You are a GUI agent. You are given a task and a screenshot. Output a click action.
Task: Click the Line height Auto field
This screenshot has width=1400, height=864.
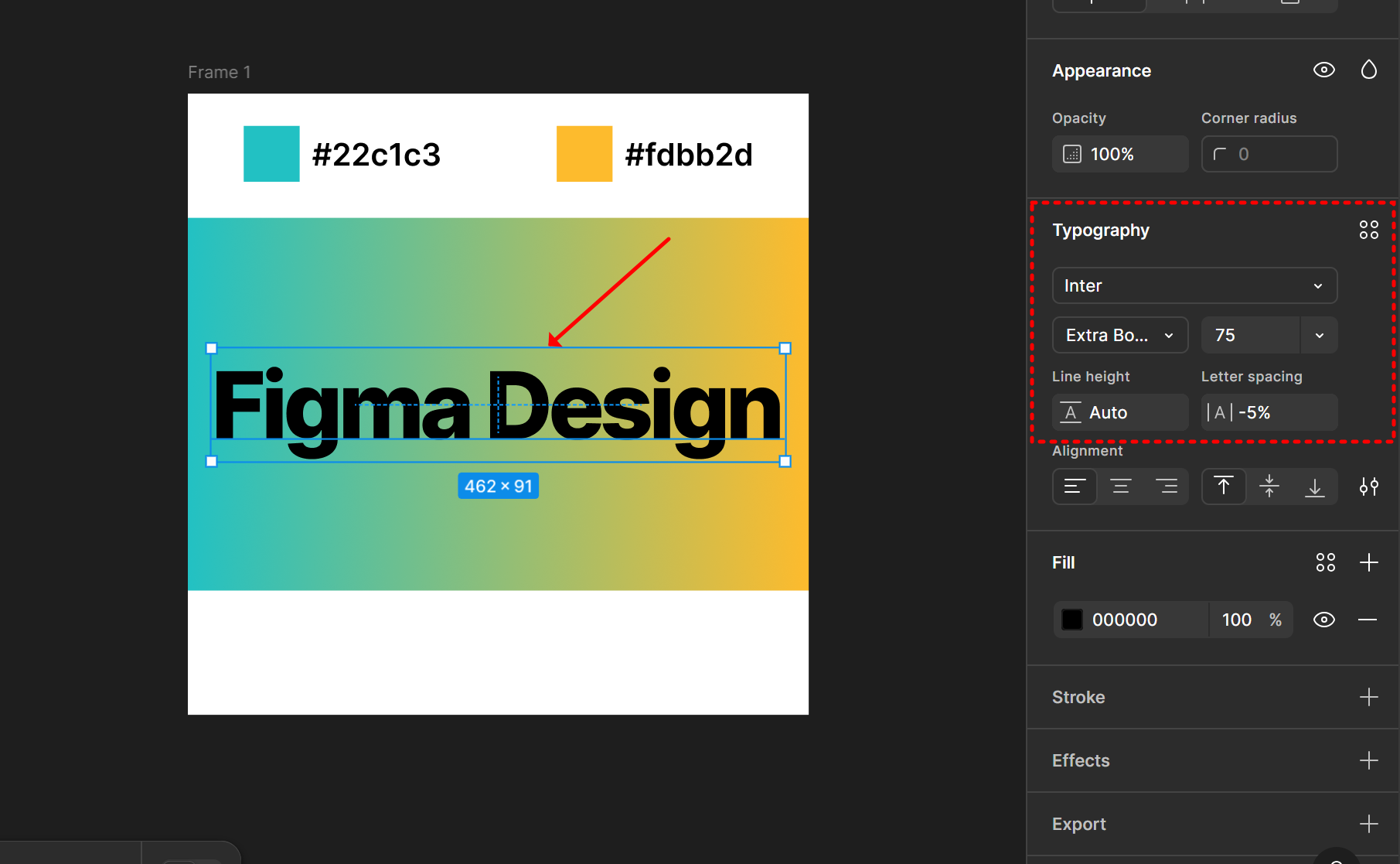pyautogui.click(x=1120, y=412)
